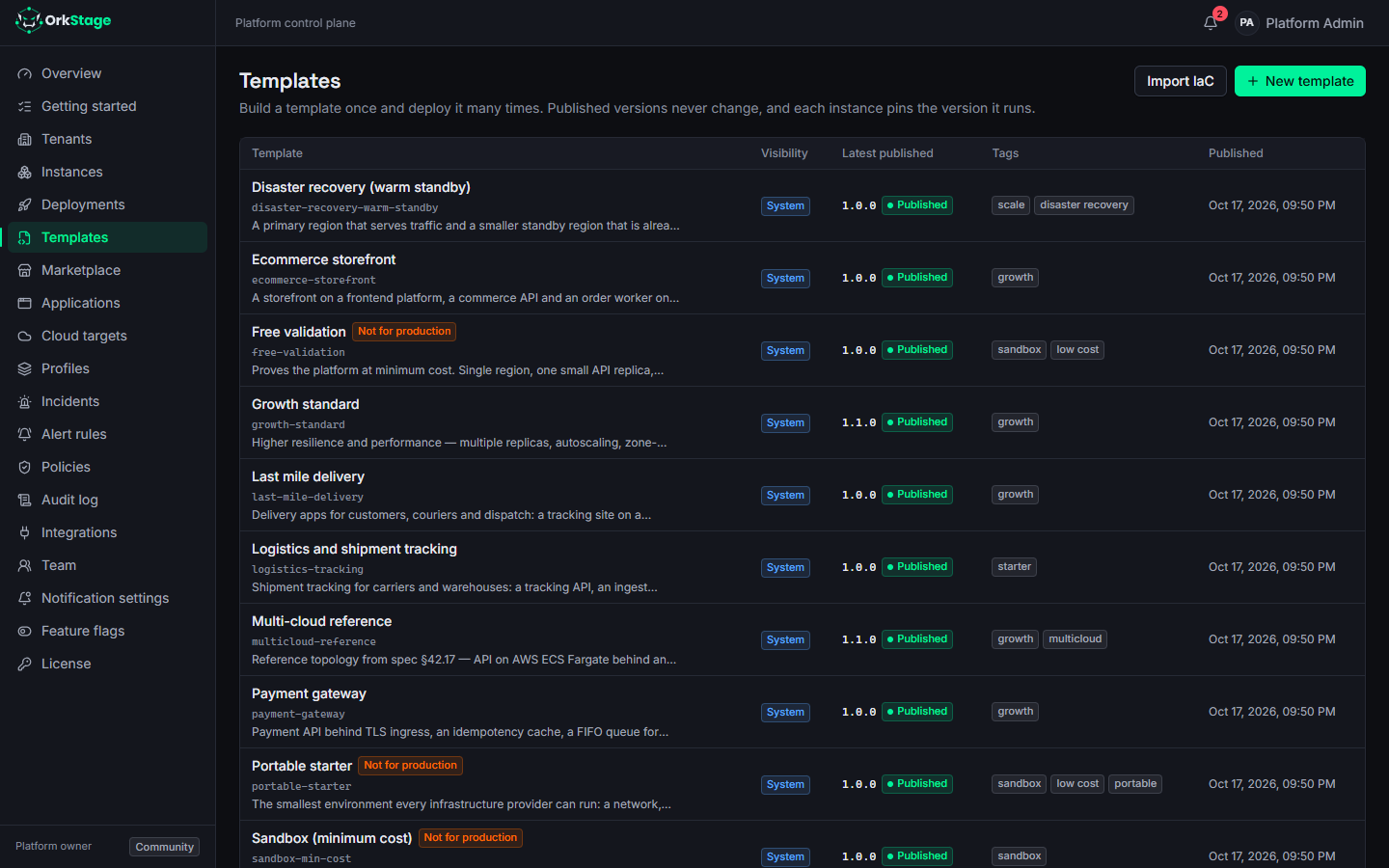Open the Growth standard template

[x=305, y=404]
